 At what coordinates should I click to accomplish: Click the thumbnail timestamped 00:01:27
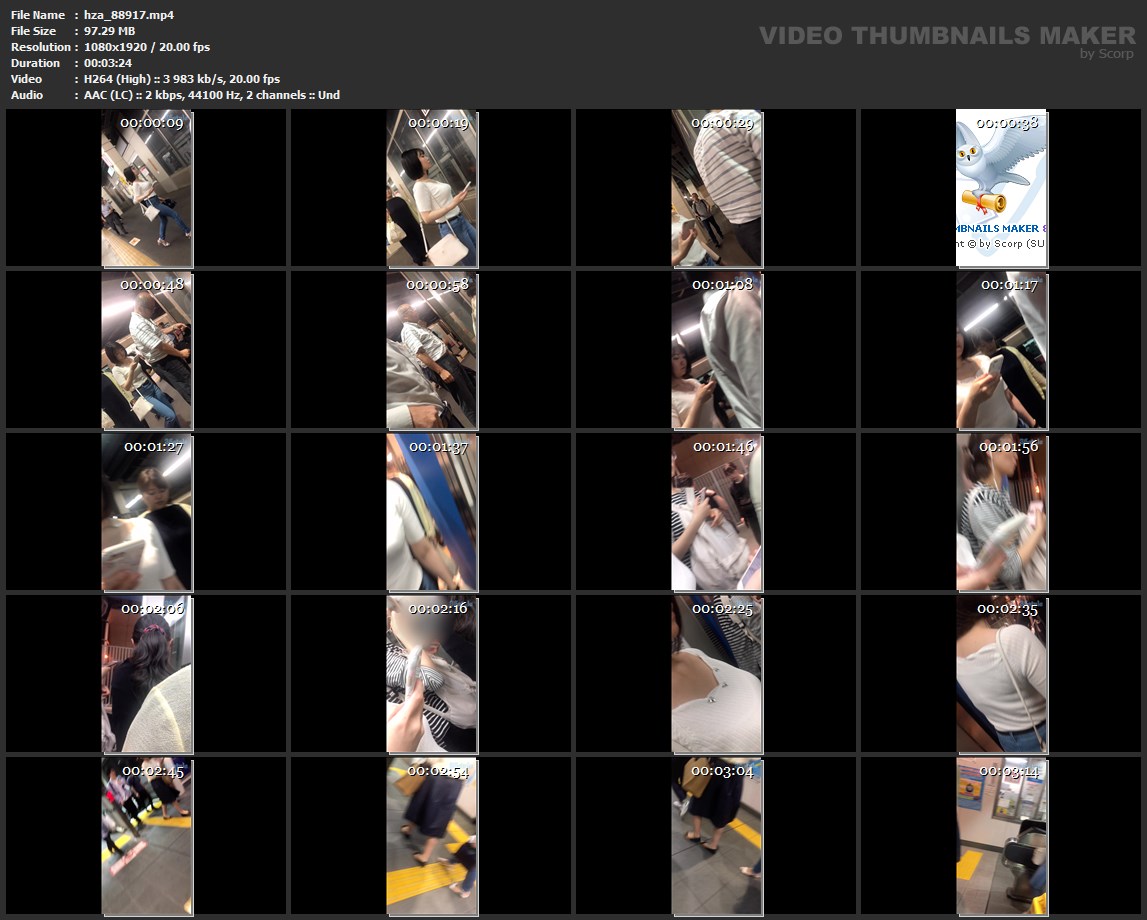[x=147, y=512]
